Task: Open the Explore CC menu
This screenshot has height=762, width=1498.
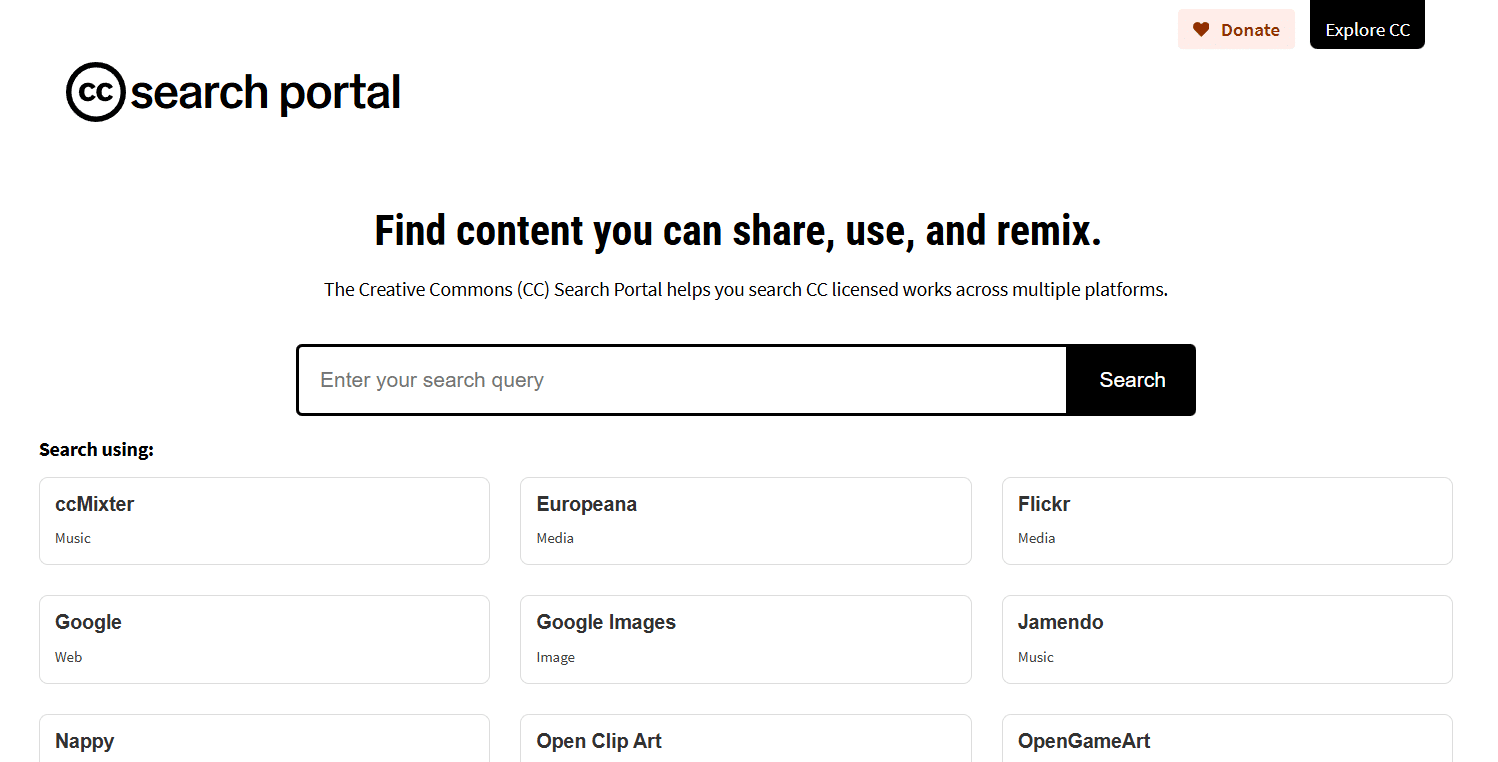Action: point(1367,26)
